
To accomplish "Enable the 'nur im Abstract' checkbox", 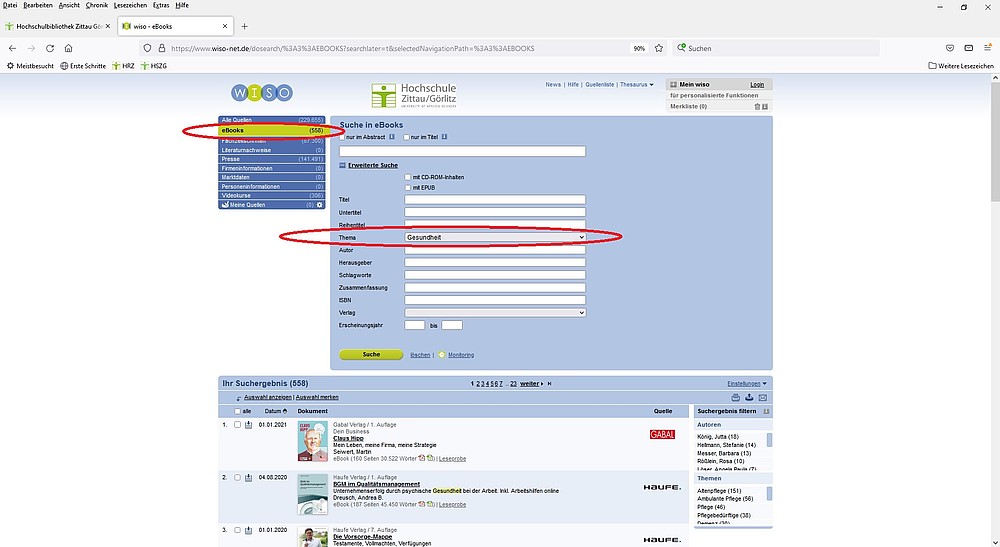I will pyautogui.click(x=343, y=137).
